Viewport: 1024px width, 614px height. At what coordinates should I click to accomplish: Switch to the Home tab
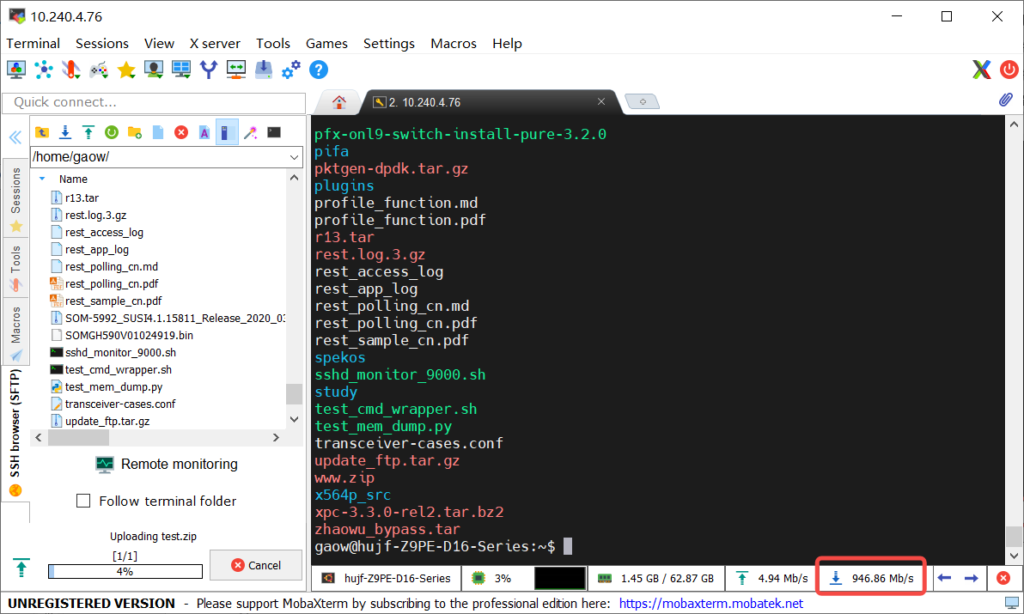tap(339, 102)
